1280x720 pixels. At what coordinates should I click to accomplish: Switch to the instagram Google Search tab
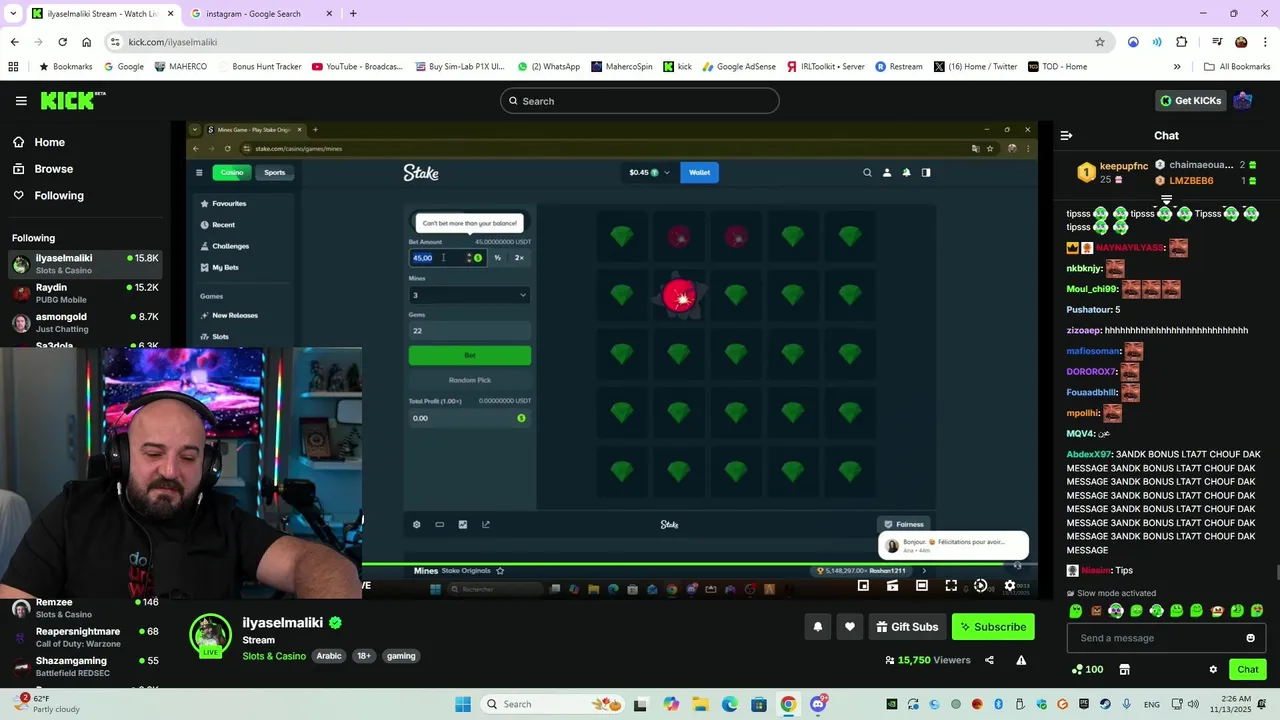(x=262, y=13)
